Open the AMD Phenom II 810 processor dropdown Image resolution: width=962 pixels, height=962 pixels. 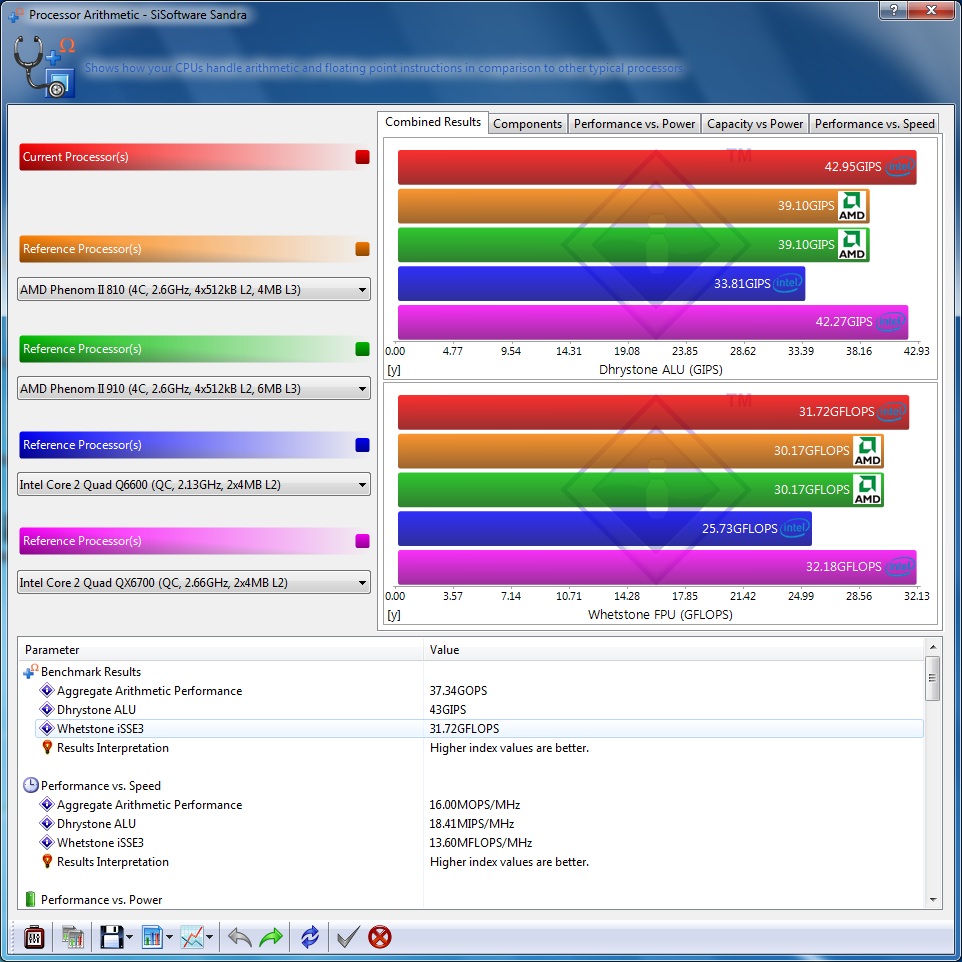point(194,290)
